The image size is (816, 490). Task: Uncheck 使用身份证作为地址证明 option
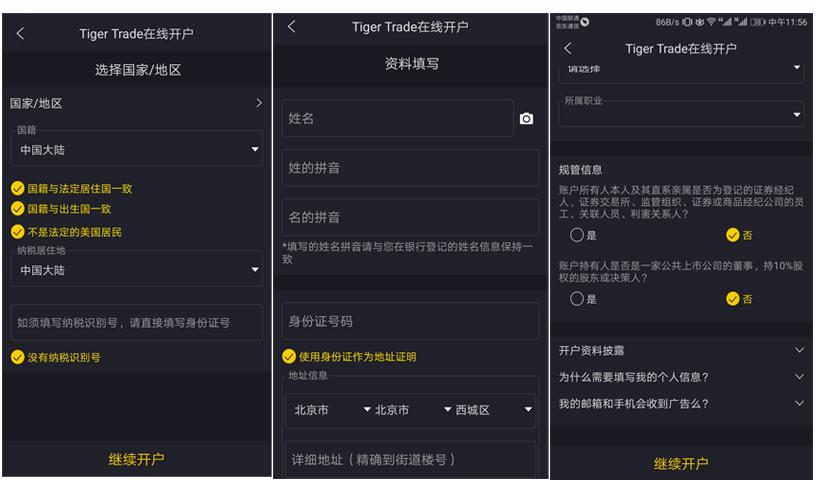point(289,356)
